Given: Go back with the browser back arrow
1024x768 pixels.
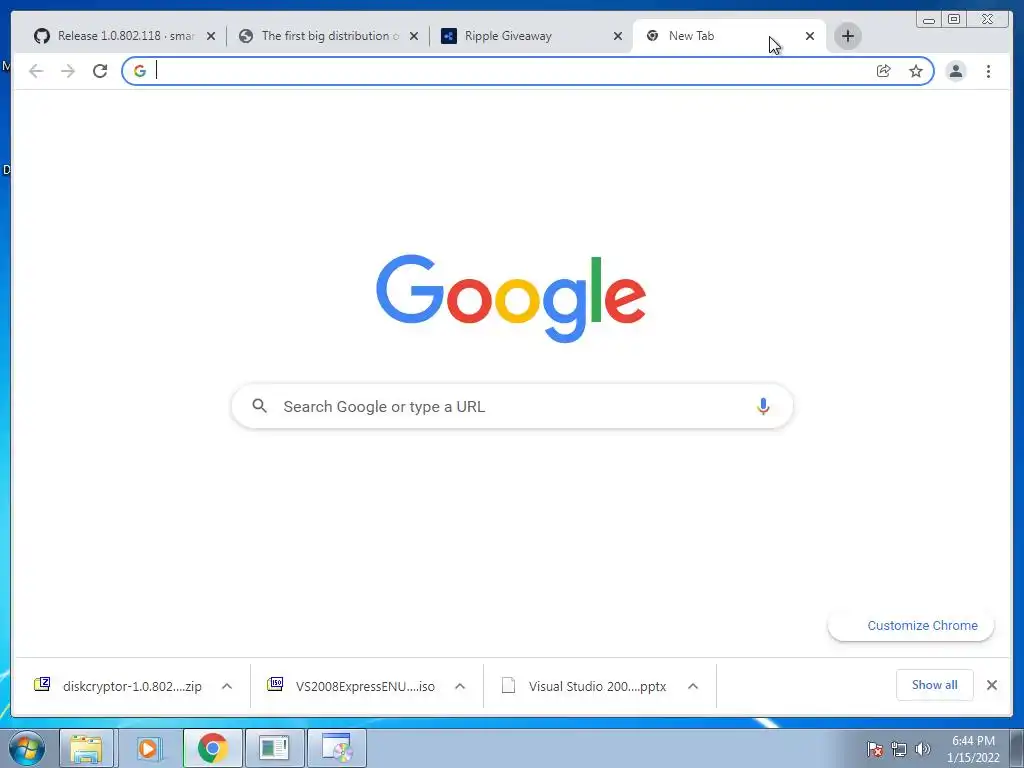Looking at the screenshot, I should [36, 71].
